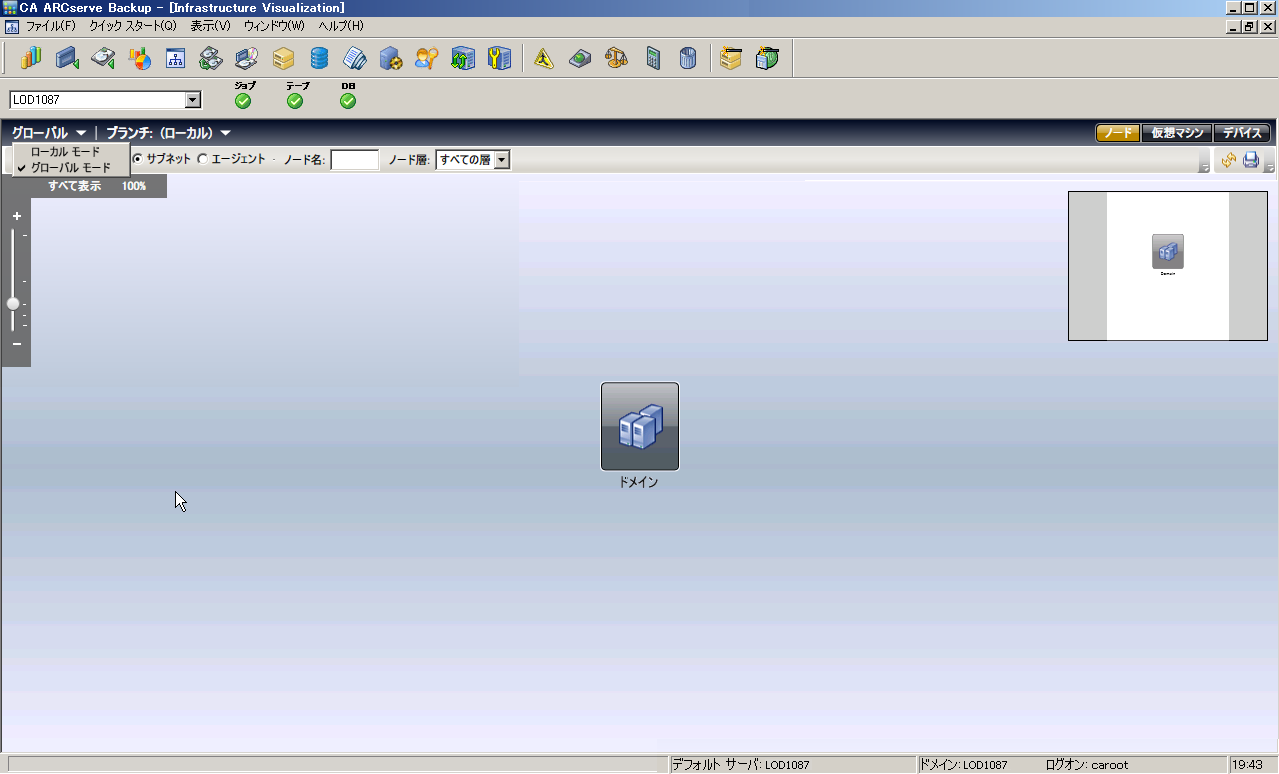Click into the ノード名 text field
This screenshot has height=774, width=1279.
355,160
